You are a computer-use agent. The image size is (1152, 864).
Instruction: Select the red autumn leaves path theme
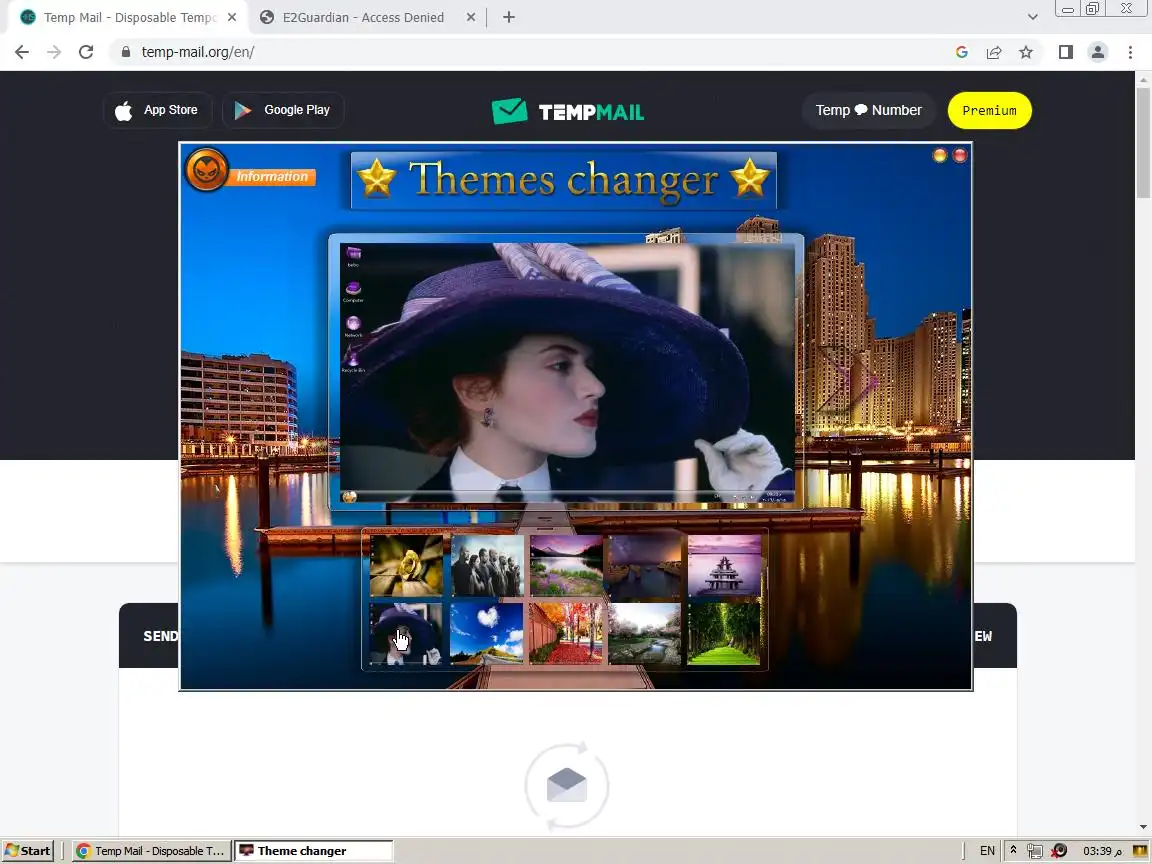tap(566, 634)
